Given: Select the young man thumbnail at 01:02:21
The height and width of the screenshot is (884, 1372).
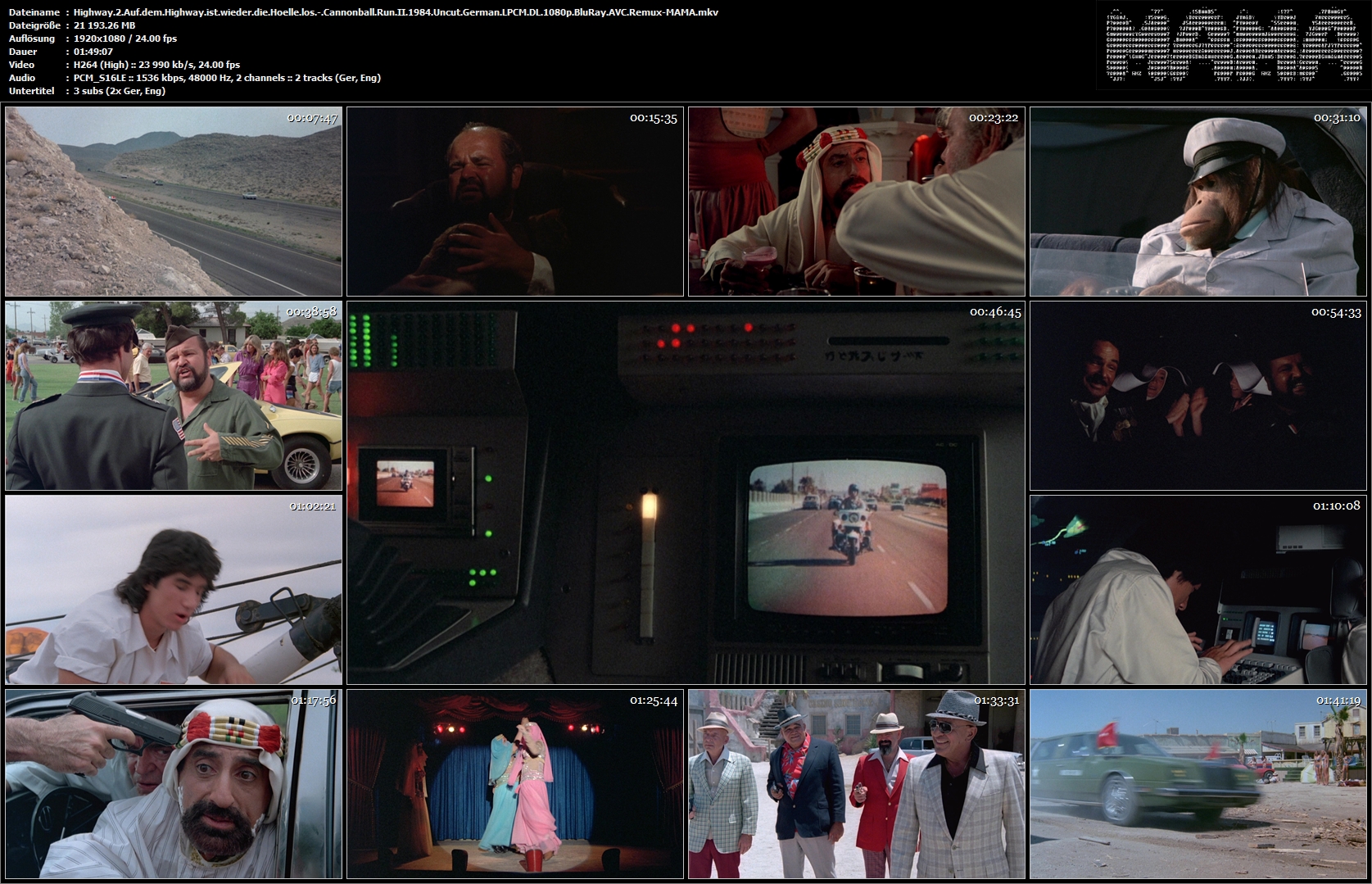Looking at the screenshot, I should click(x=174, y=590).
